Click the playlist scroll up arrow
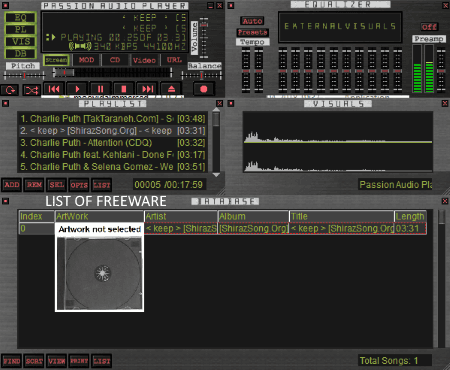450x370 pixels. tap(216, 109)
